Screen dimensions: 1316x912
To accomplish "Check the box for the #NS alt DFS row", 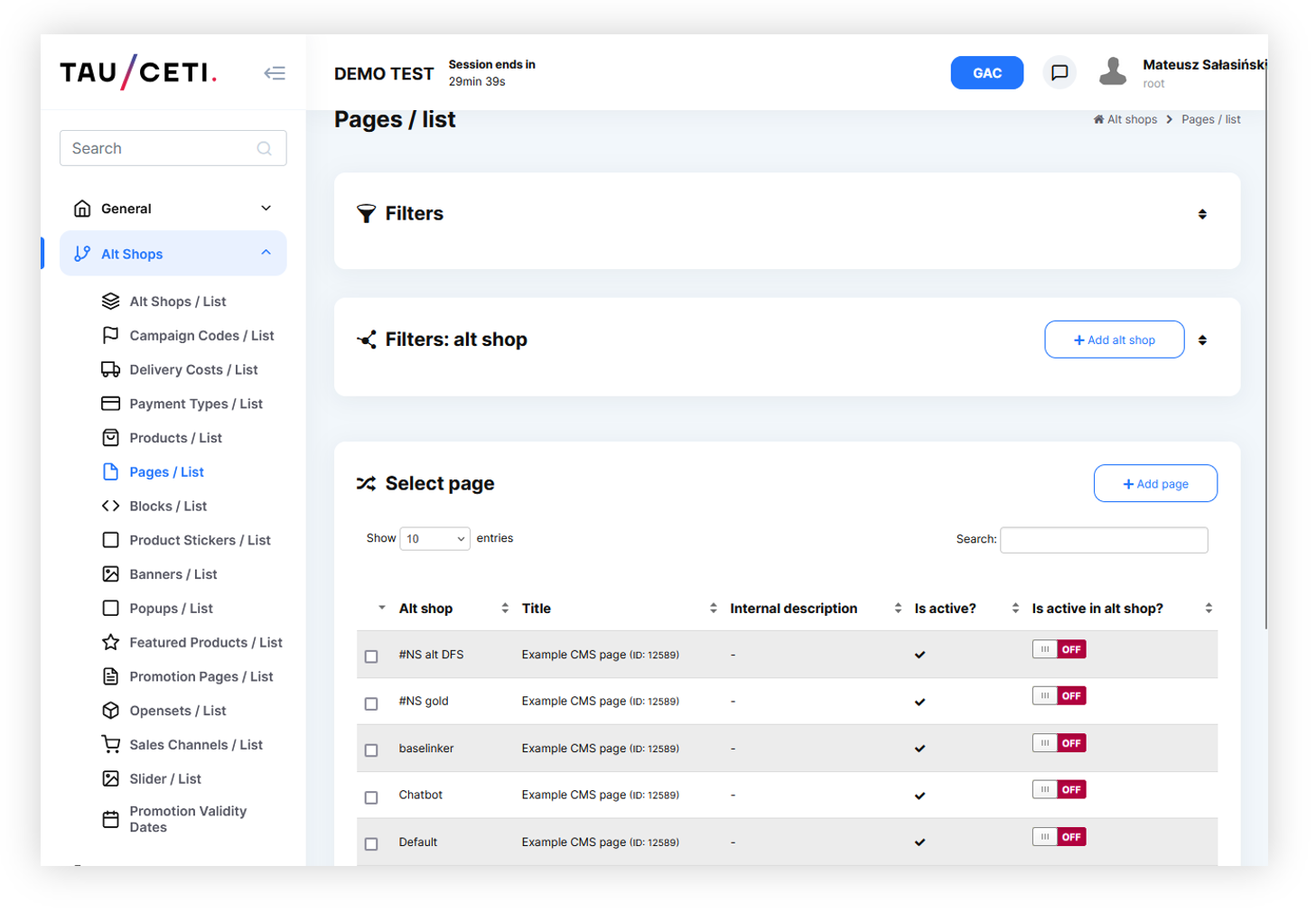I will click(x=371, y=656).
